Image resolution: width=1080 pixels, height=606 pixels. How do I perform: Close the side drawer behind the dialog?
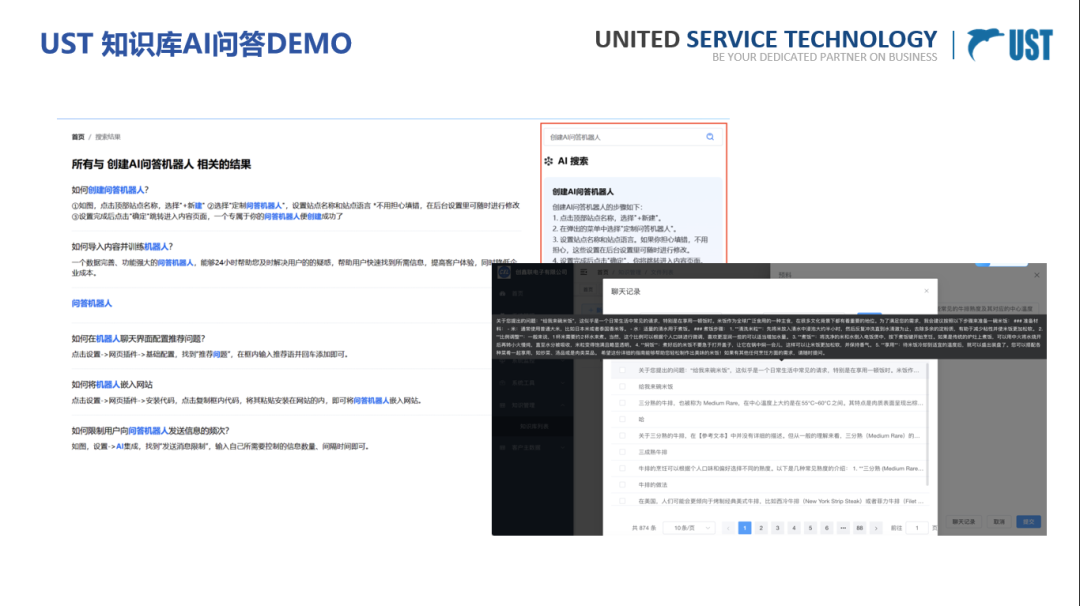point(1037,275)
